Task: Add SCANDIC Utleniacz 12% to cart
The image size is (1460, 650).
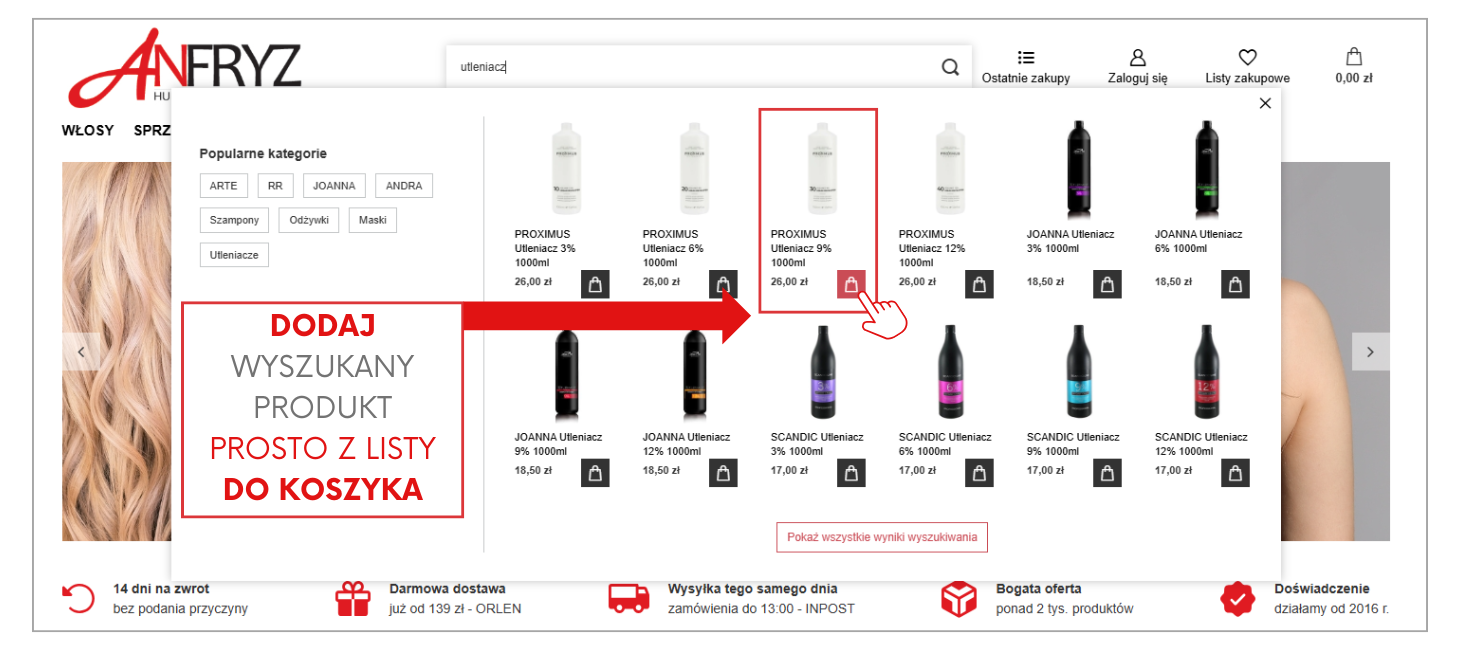Action: tap(1235, 473)
